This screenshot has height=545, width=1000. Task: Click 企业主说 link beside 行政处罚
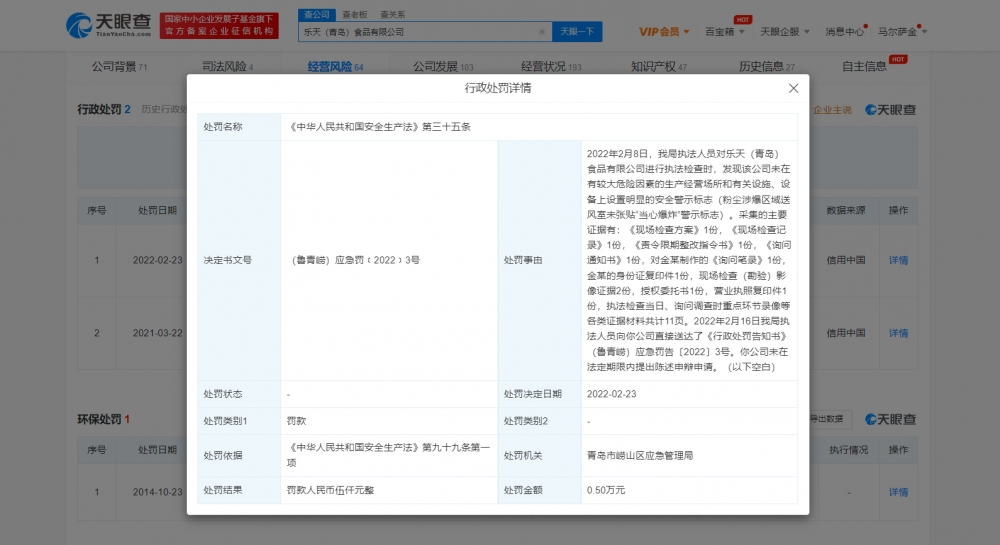pos(832,110)
